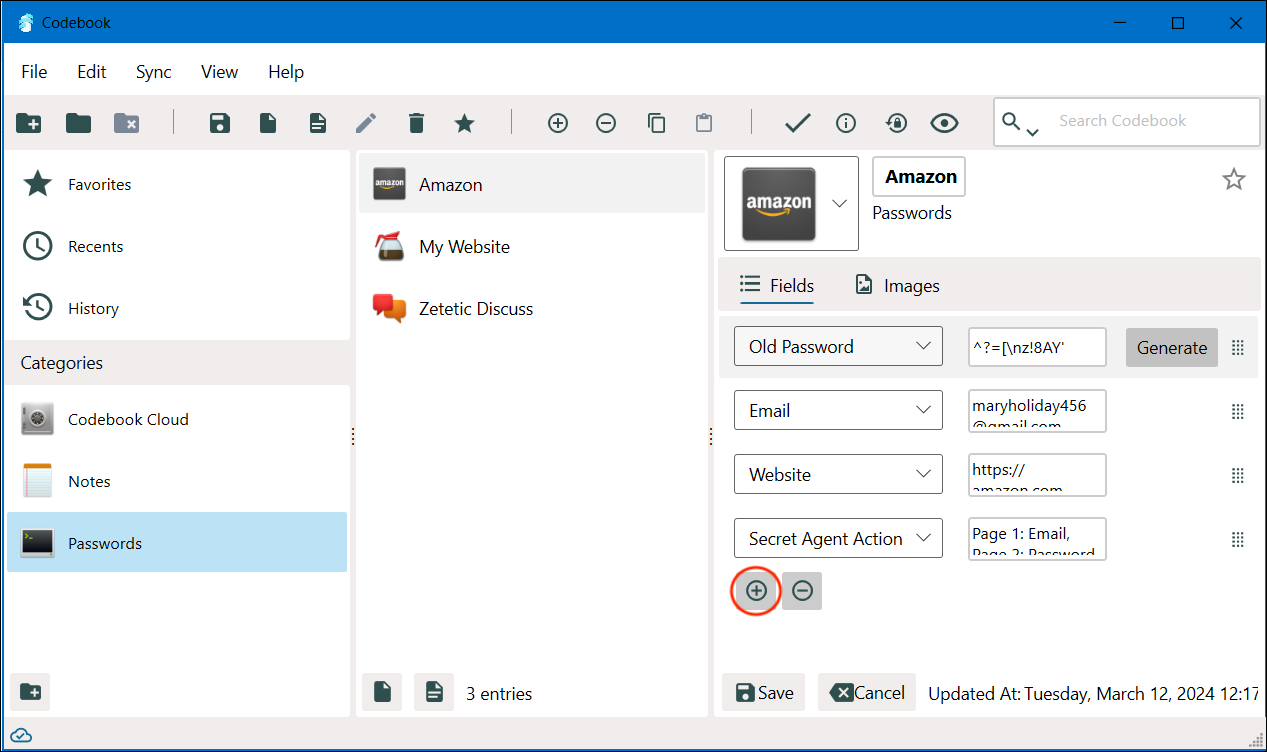Image resolution: width=1267 pixels, height=752 pixels.
Task: Click the add field plus-circle toolbar icon
Action: tap(558, 123)
